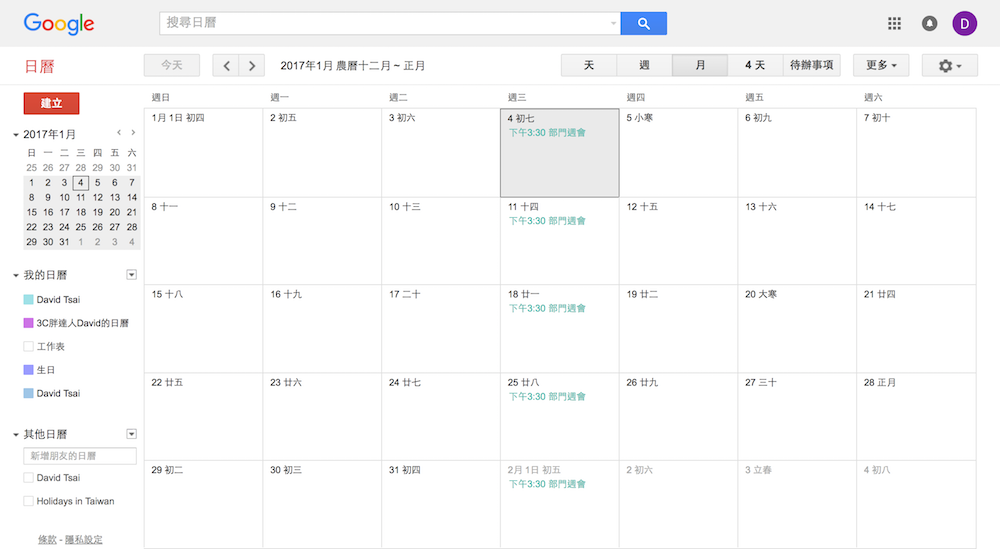
Task: Open the Google apps grid
Action: pyautogui.click(x=894, y=23)
